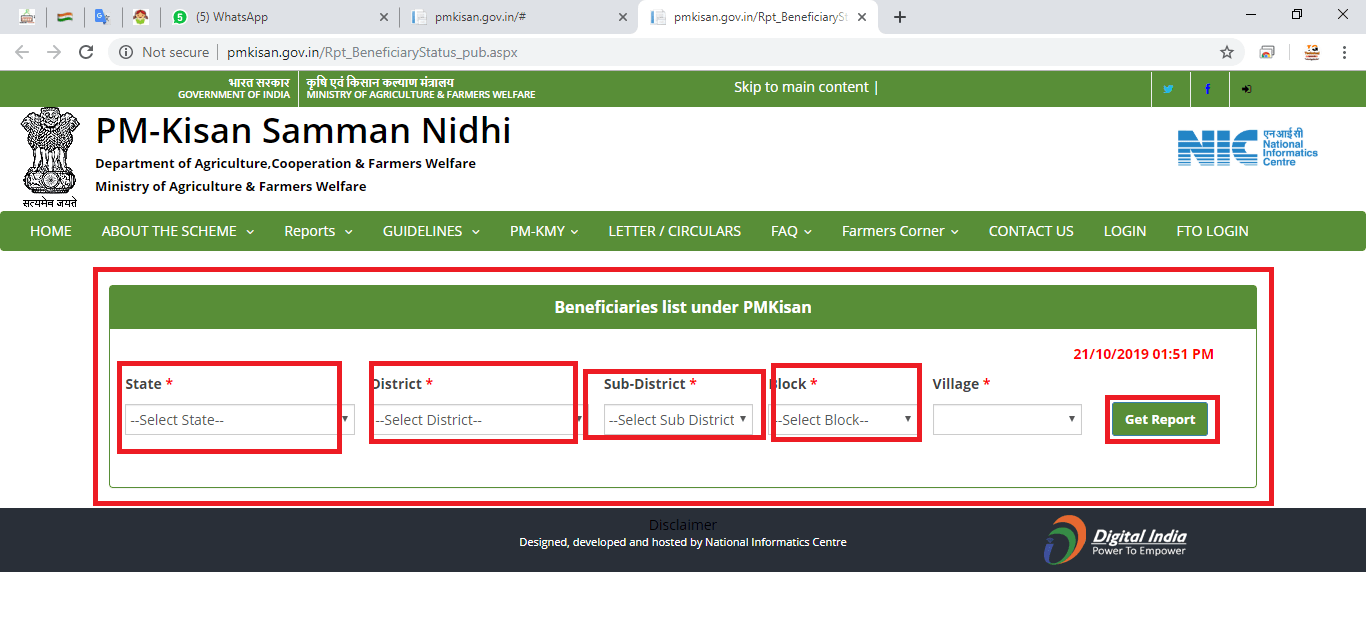The width and height of the screenshot is (1366, 628).
Task: Reload the current page
Action: (86, 52)
